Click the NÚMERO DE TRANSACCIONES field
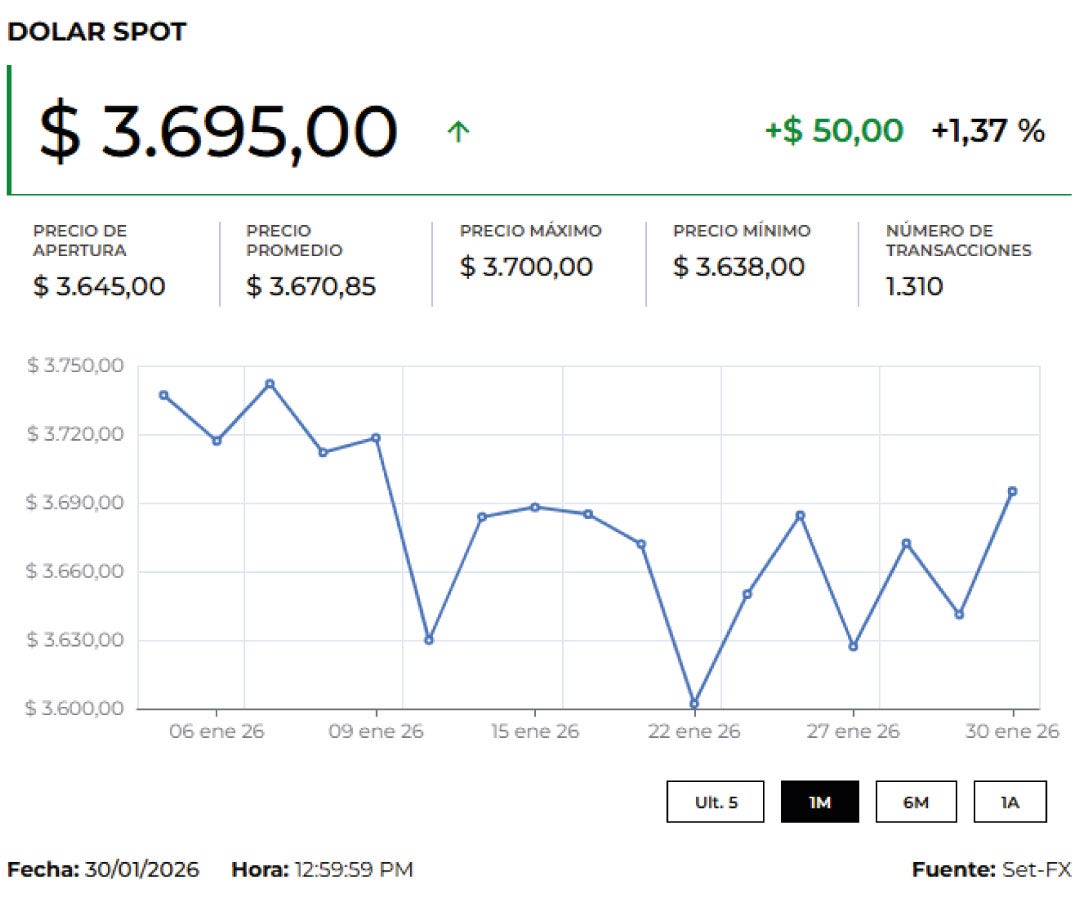 pos(957,241)
